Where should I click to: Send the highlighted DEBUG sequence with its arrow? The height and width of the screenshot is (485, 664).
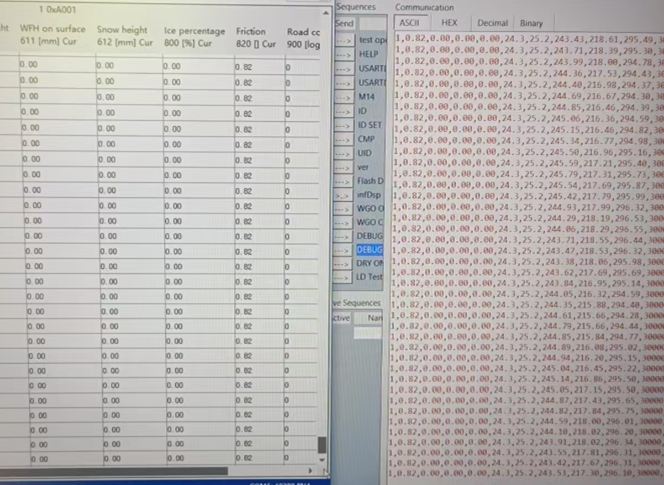[x=342, y=250]
